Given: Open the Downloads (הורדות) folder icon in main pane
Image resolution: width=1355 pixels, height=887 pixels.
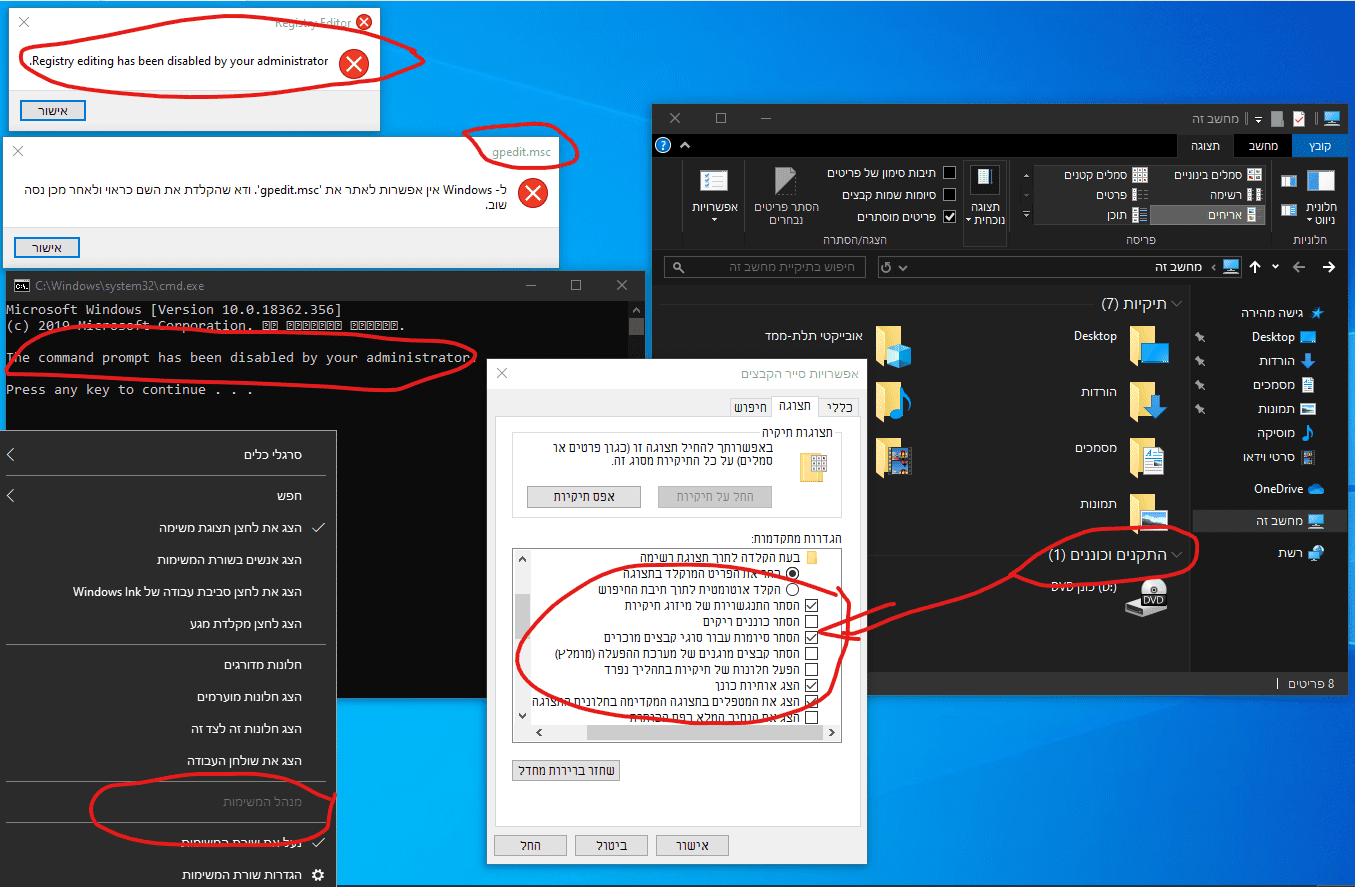Looking at the screenshot, I should (1148, 401).
